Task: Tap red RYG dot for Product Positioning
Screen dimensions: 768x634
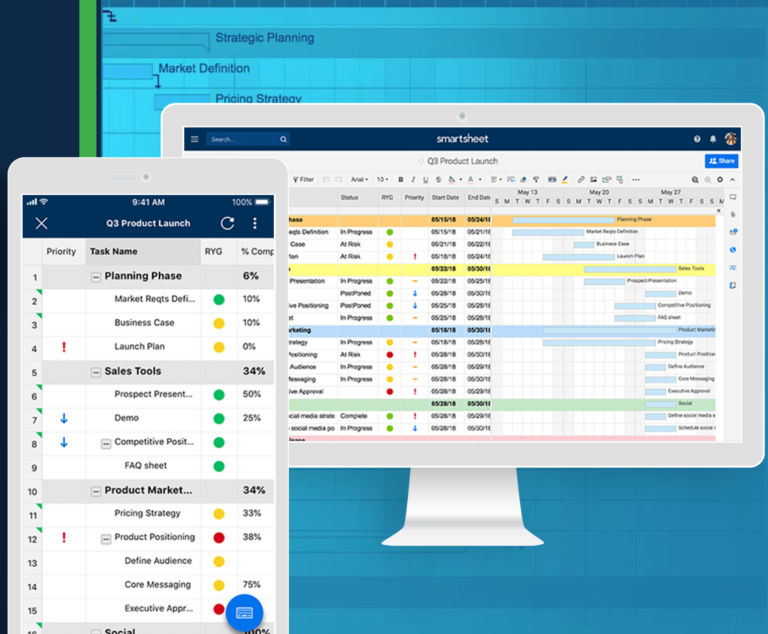Action: (219, 537)
